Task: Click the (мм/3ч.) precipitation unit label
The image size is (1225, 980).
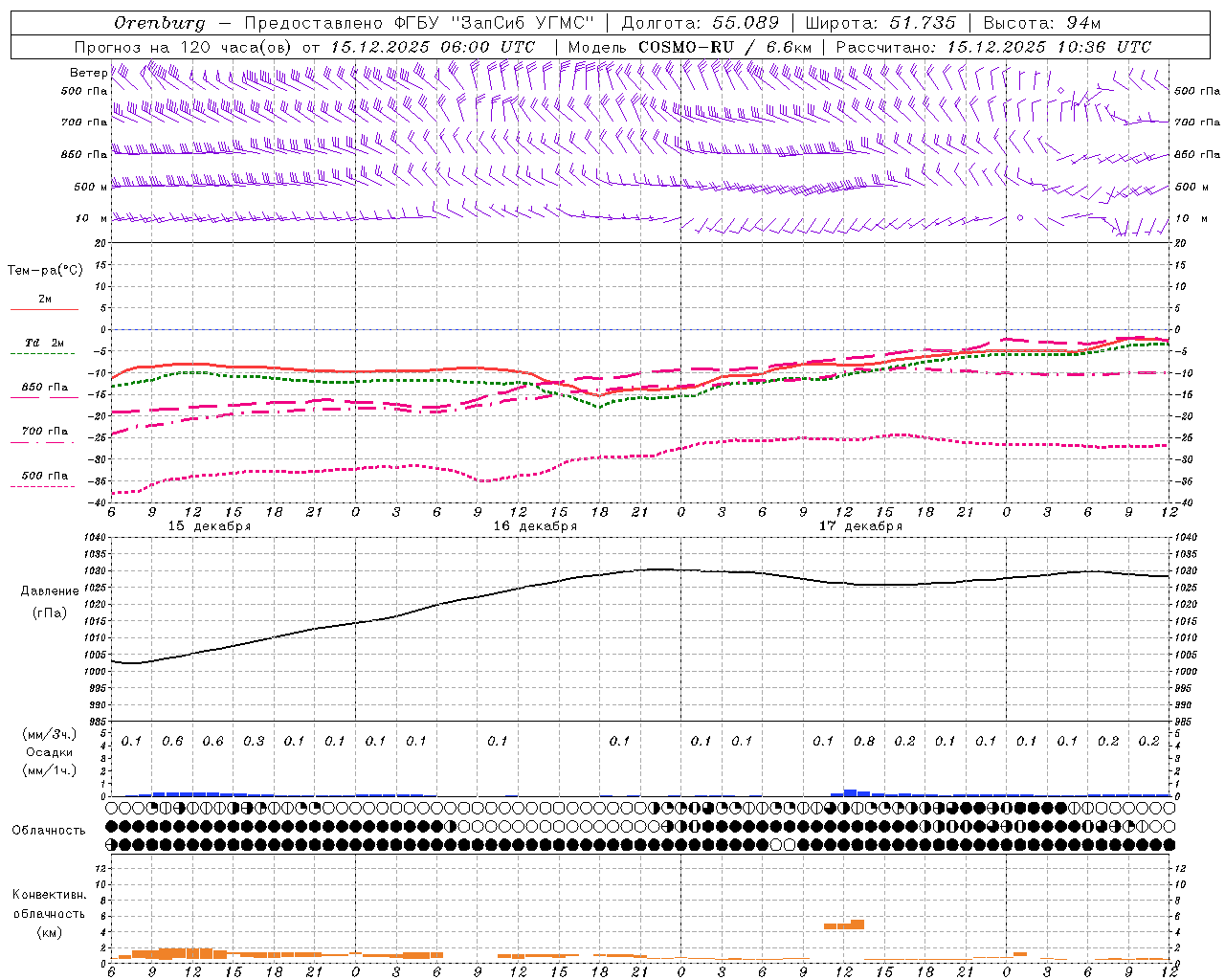Action: [x=50, y=734]
